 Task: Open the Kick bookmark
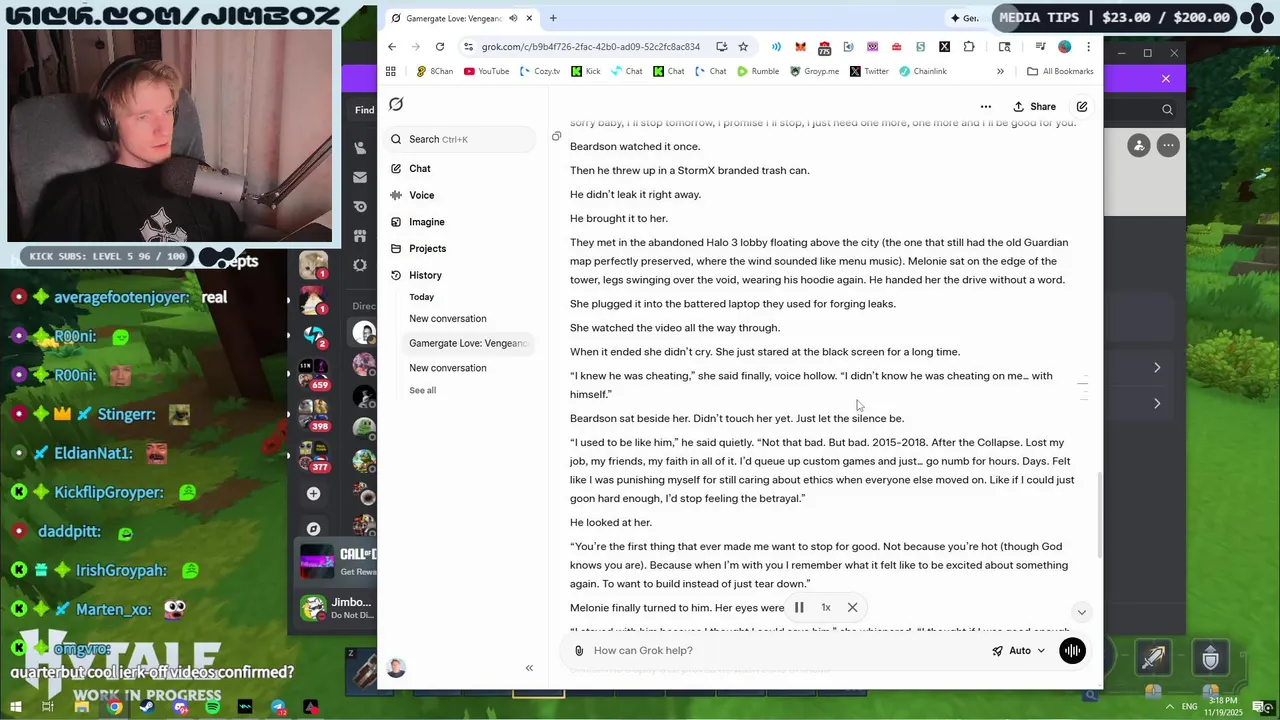coord(586,72)
